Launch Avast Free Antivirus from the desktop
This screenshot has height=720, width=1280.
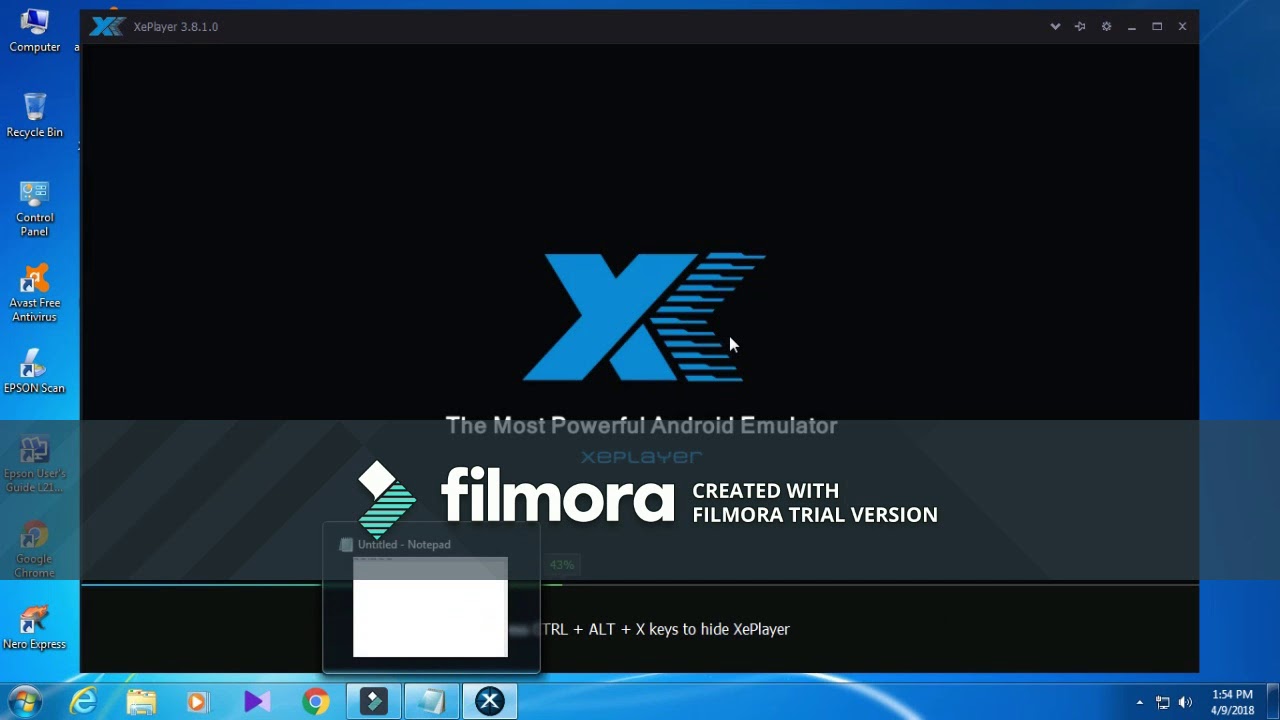coord(35,293)
